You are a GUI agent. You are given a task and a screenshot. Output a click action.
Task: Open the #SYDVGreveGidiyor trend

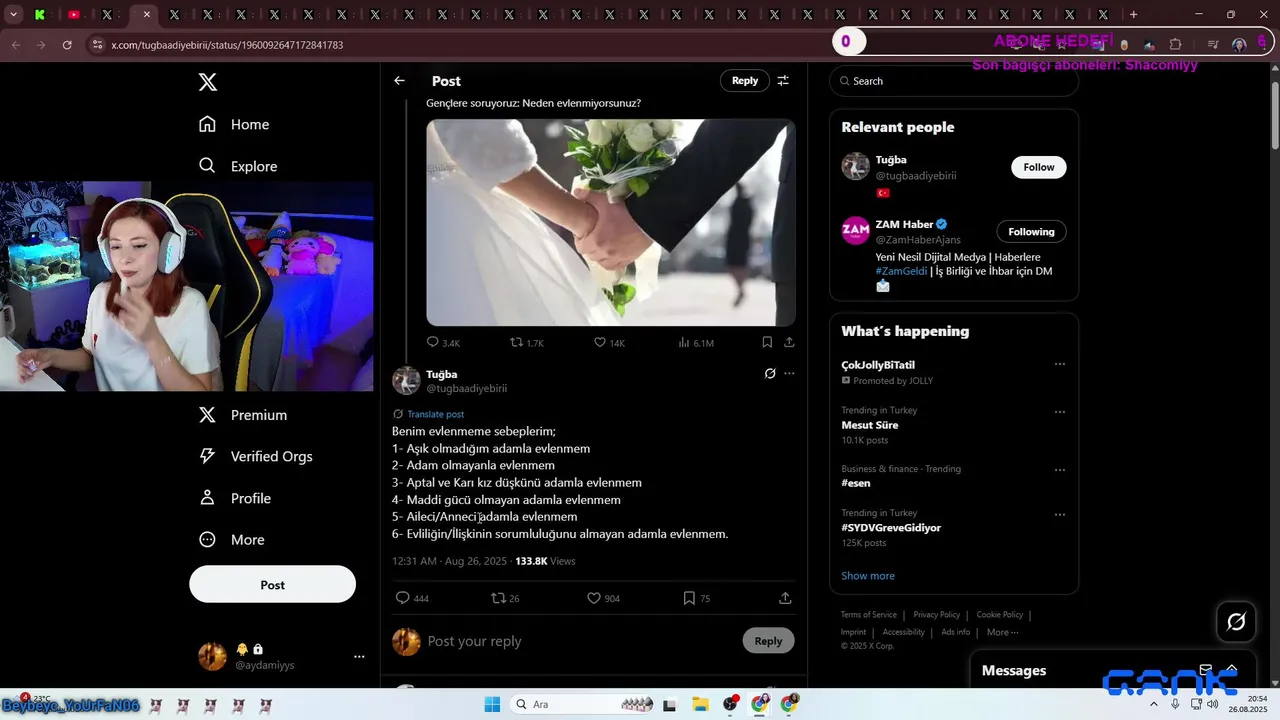point(891,527)
